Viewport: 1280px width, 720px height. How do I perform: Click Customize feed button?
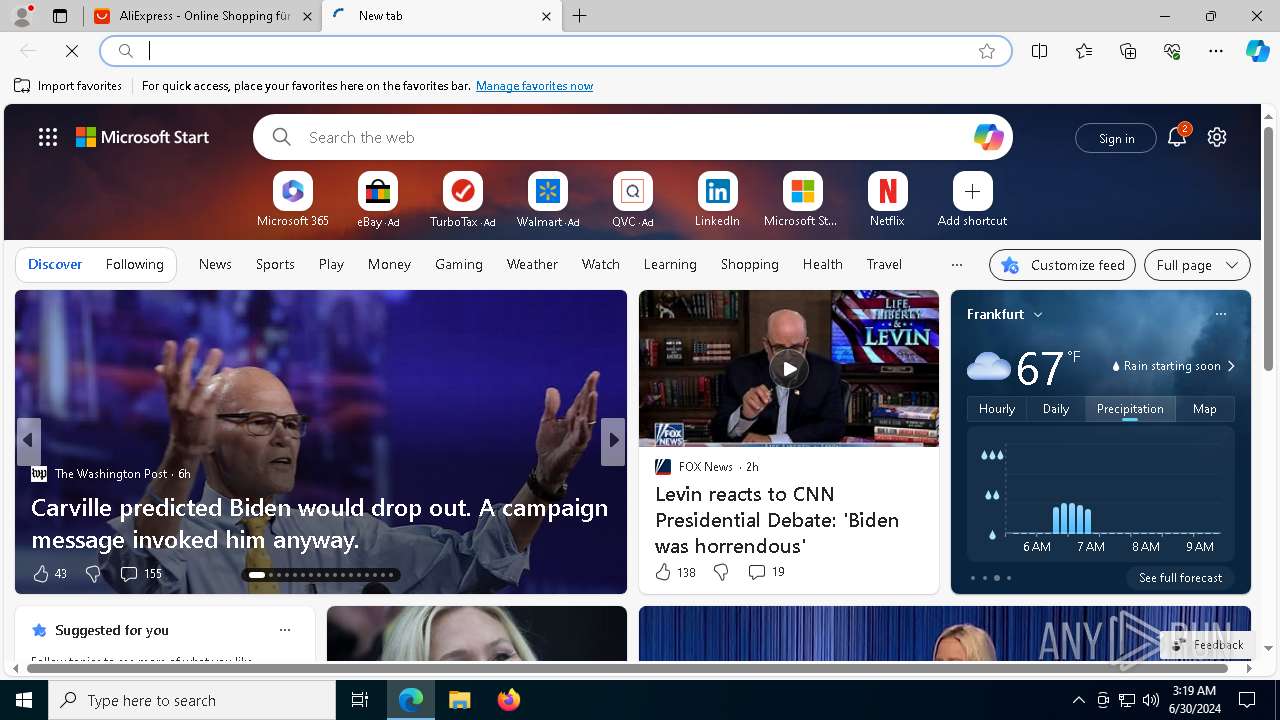tap(1062, 265)
